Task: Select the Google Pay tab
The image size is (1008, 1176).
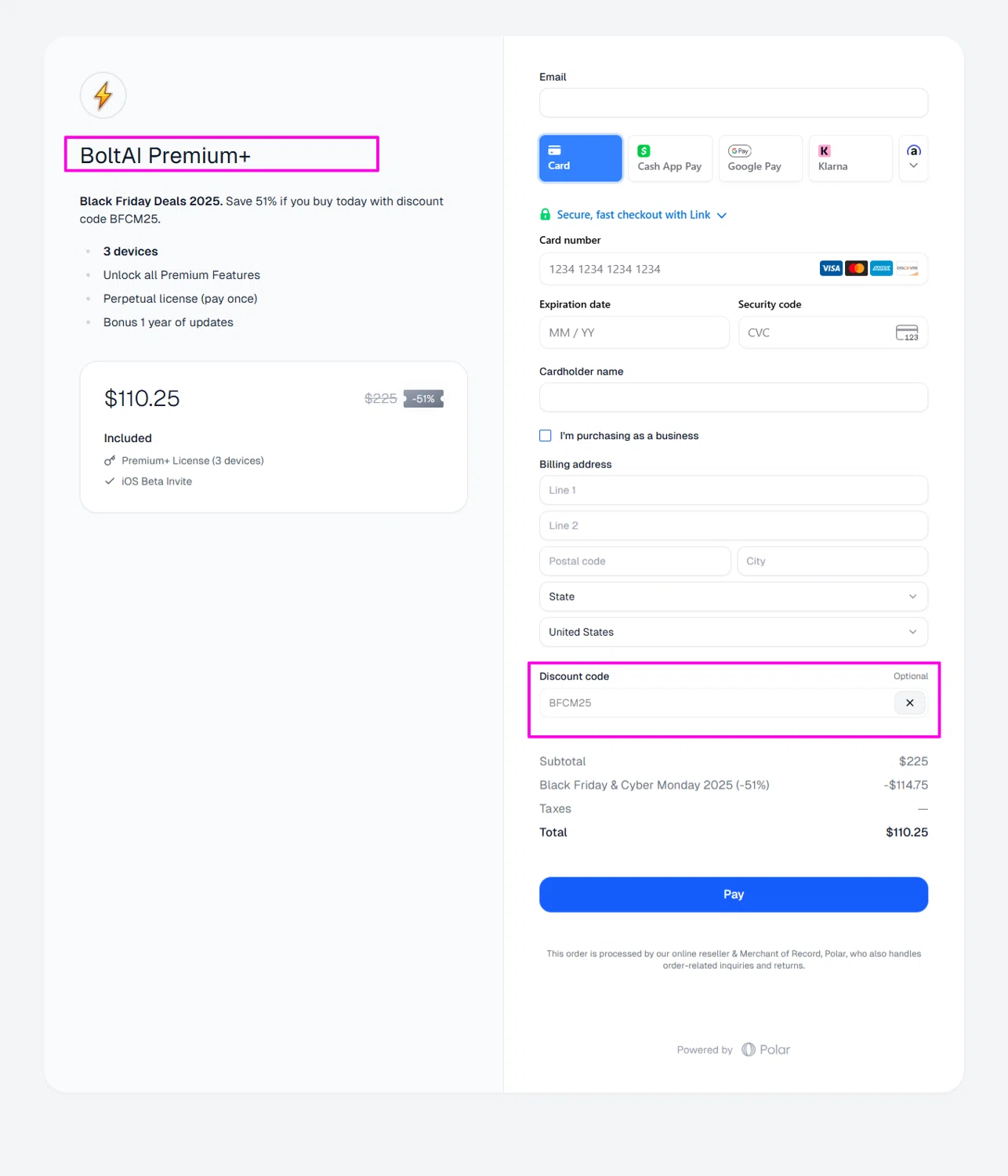Action: coord(760,158)
